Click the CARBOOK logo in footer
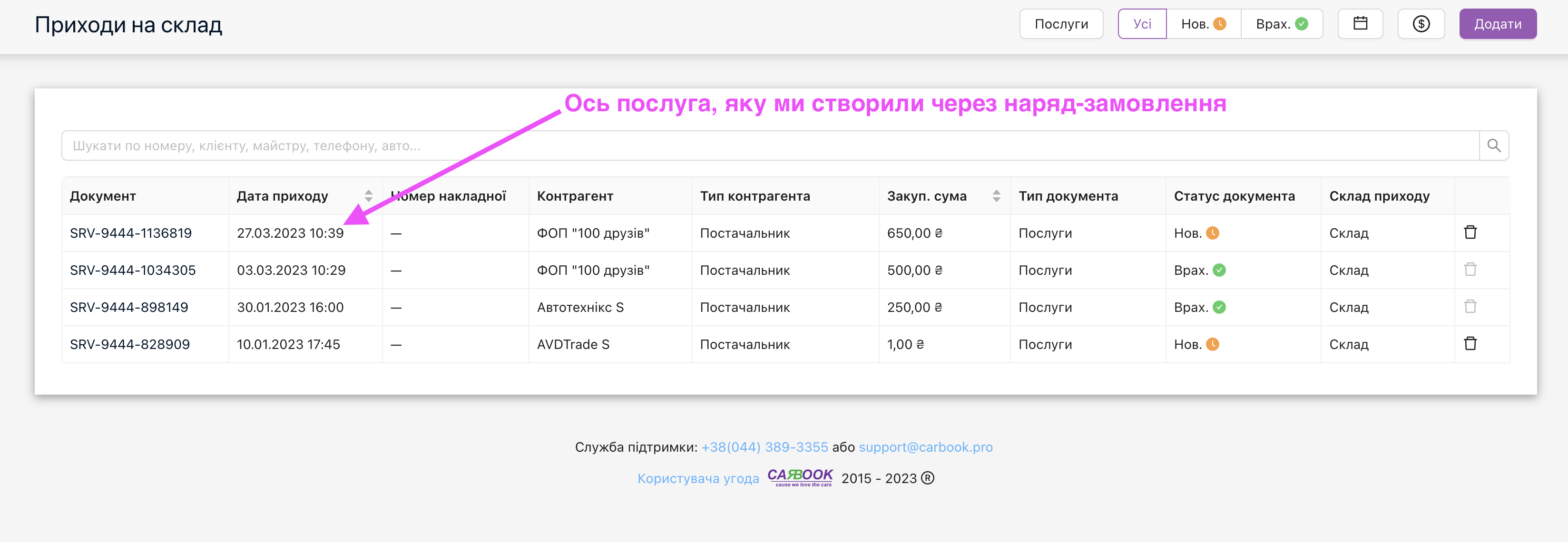1568x542 pixels. (800, 477)
